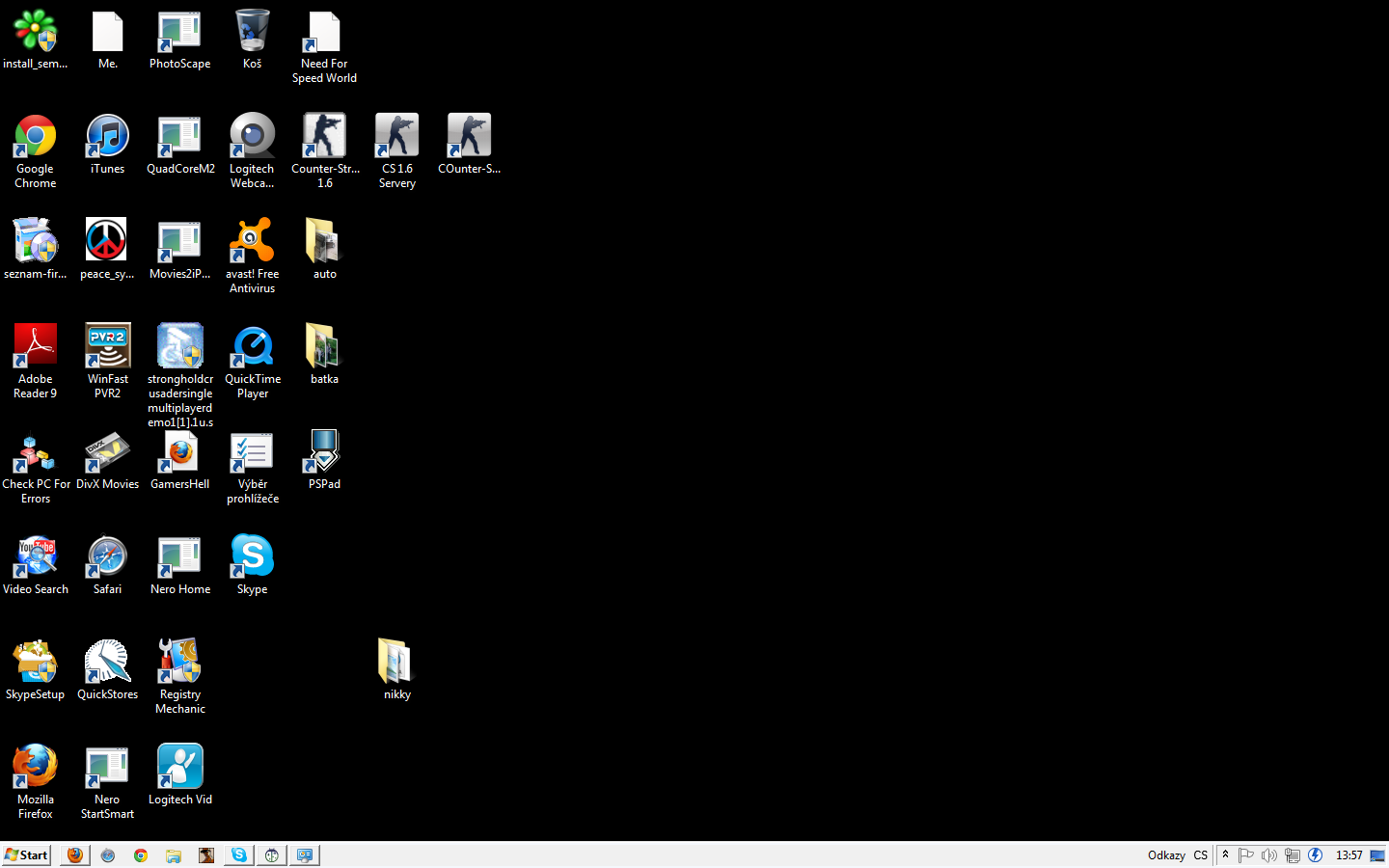Select the Check PC For Errors icon
The image size is (1389, 868).
(x=36, y=452)
